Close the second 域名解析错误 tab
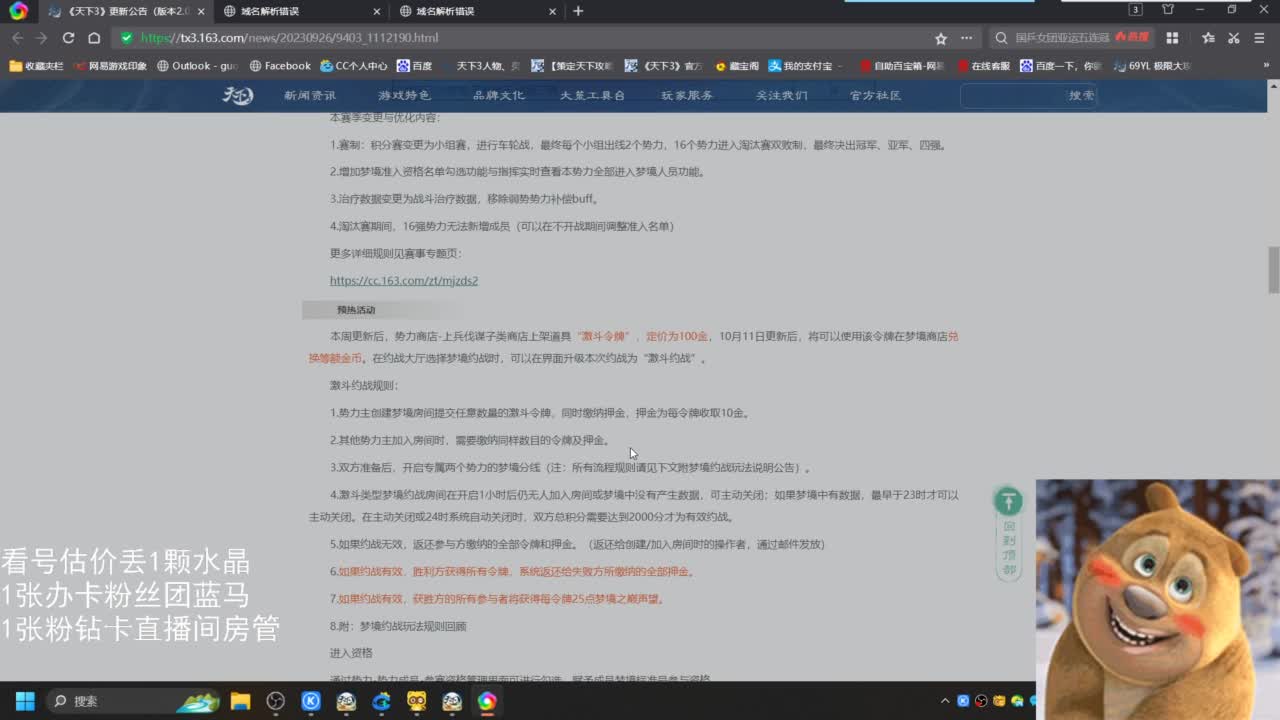Screen dimensions: 1280x720 click(551, 11)
